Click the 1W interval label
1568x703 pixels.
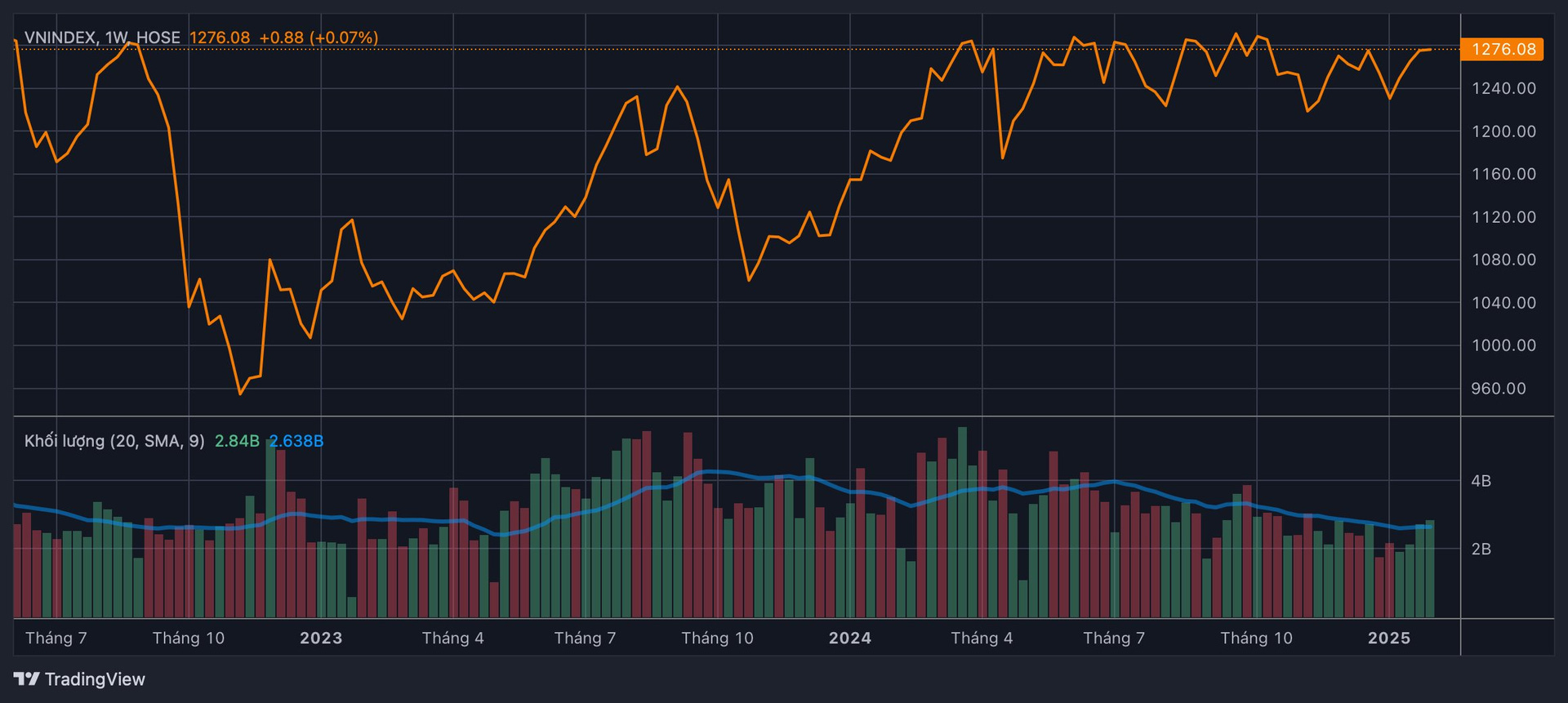pos(117,38)
